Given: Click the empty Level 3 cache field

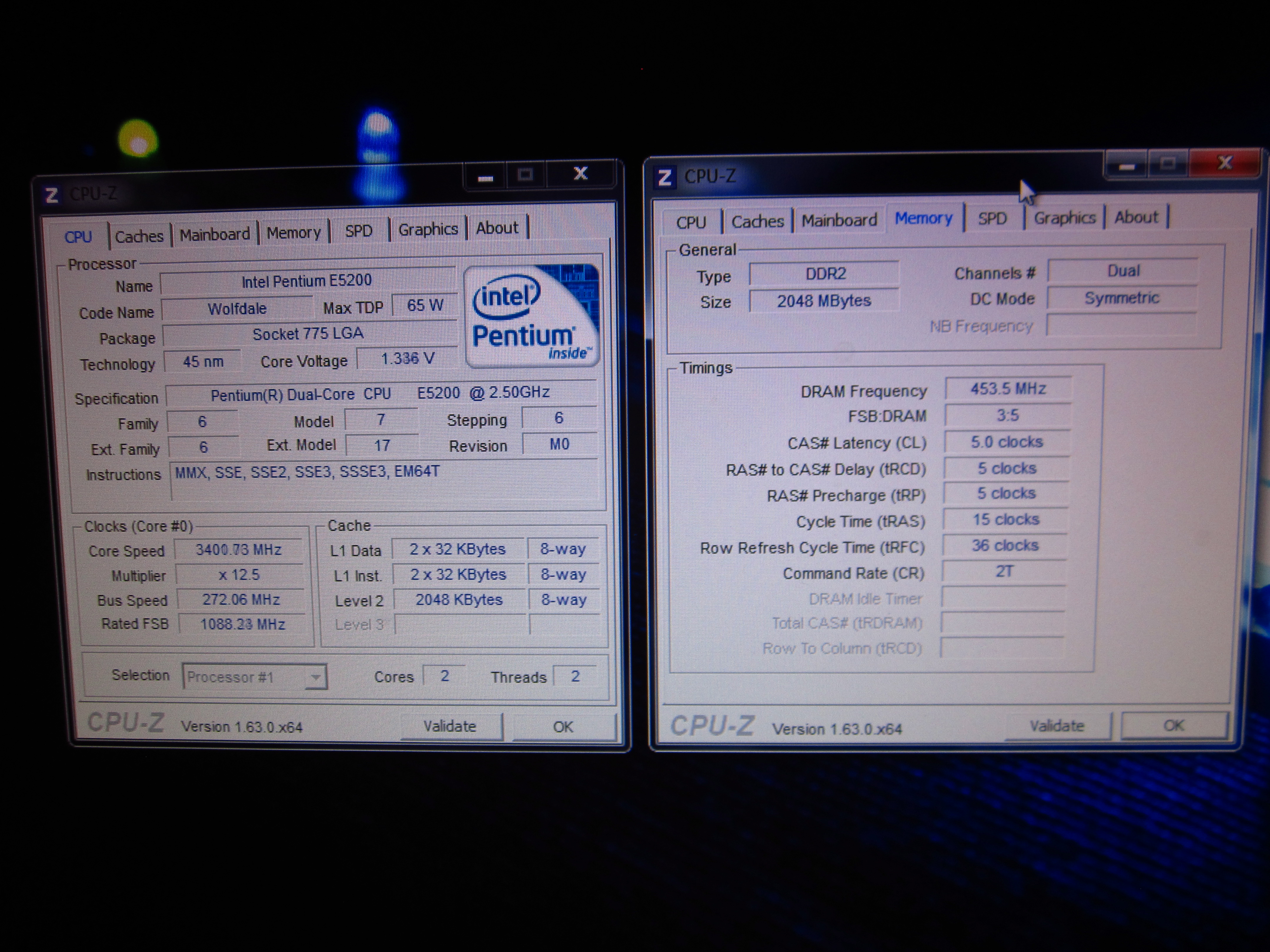Looking at the screenshot, I should pos(461,624).
